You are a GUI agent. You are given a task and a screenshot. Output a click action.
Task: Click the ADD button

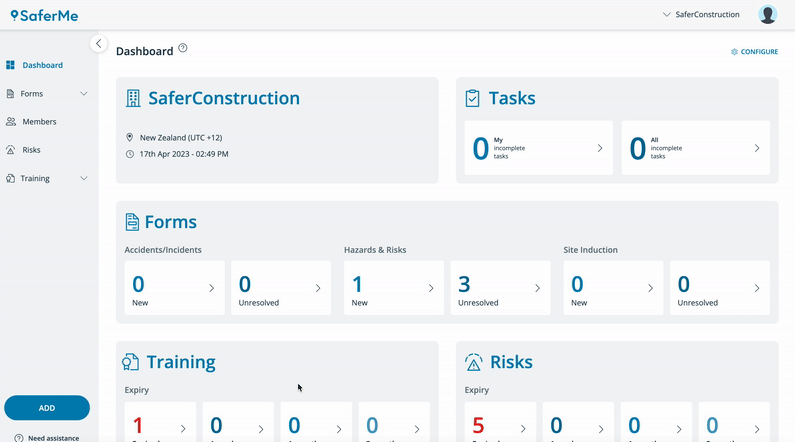47,408
